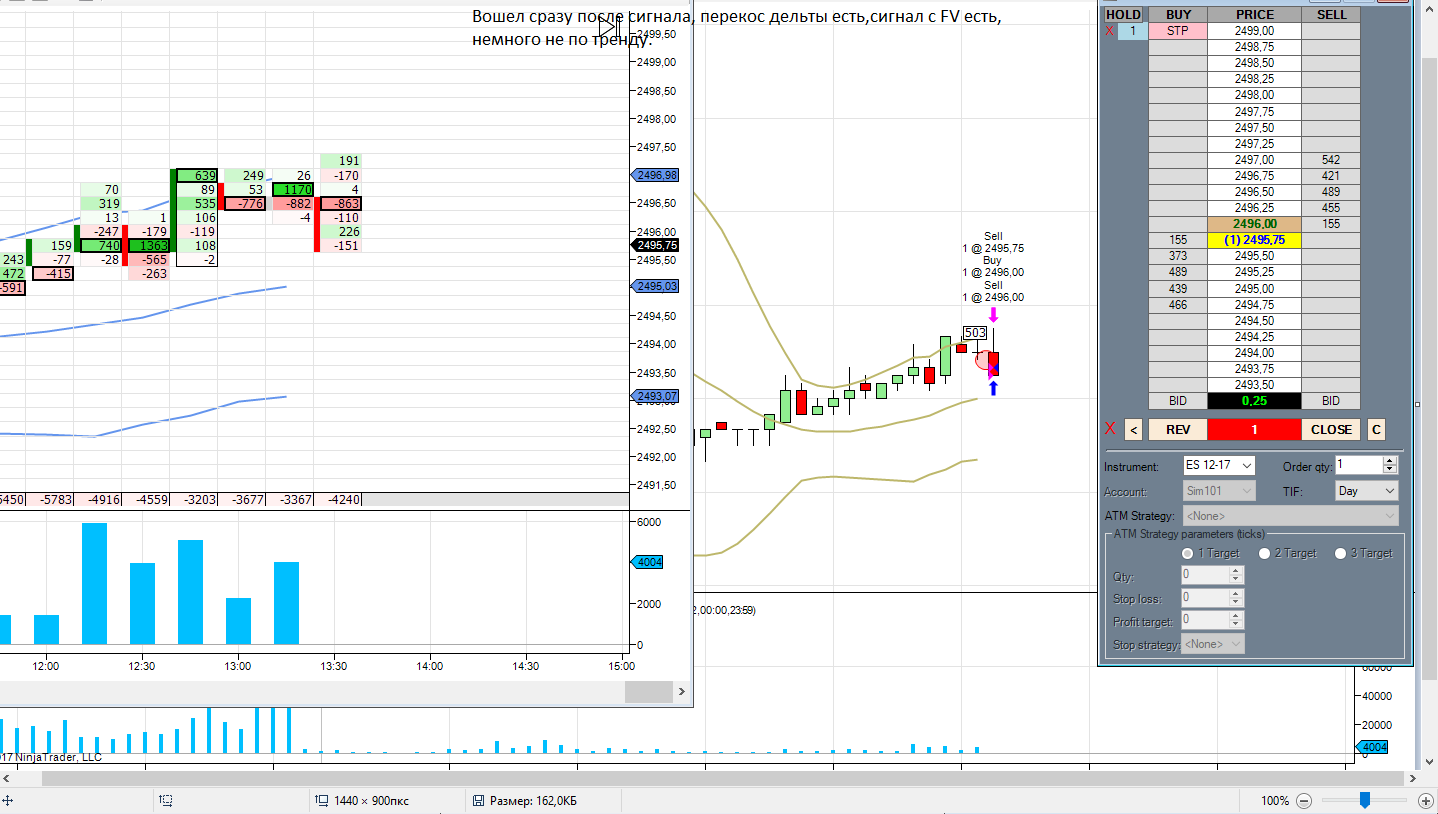Select the 3 Target radio button

(x=1340, y=553)
